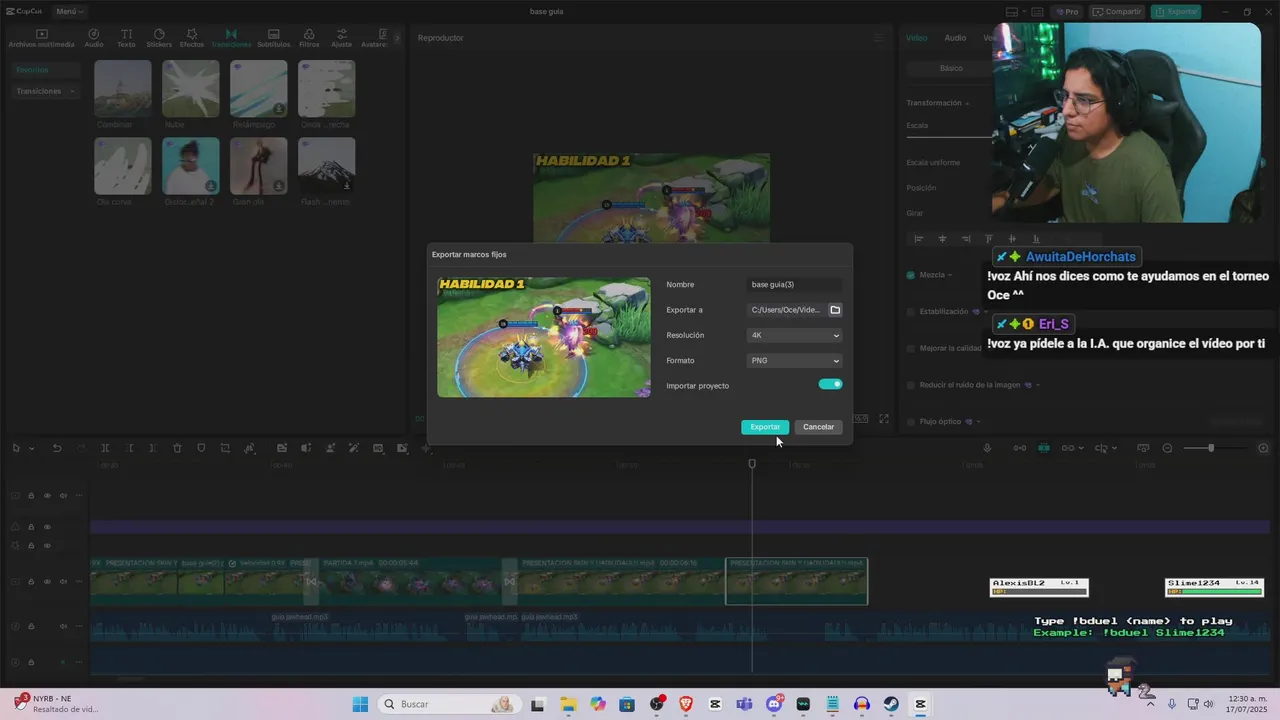Click the taskbar Buscar search box
The height and width of the screenshot is (720, 1280).
click(448, 704)
